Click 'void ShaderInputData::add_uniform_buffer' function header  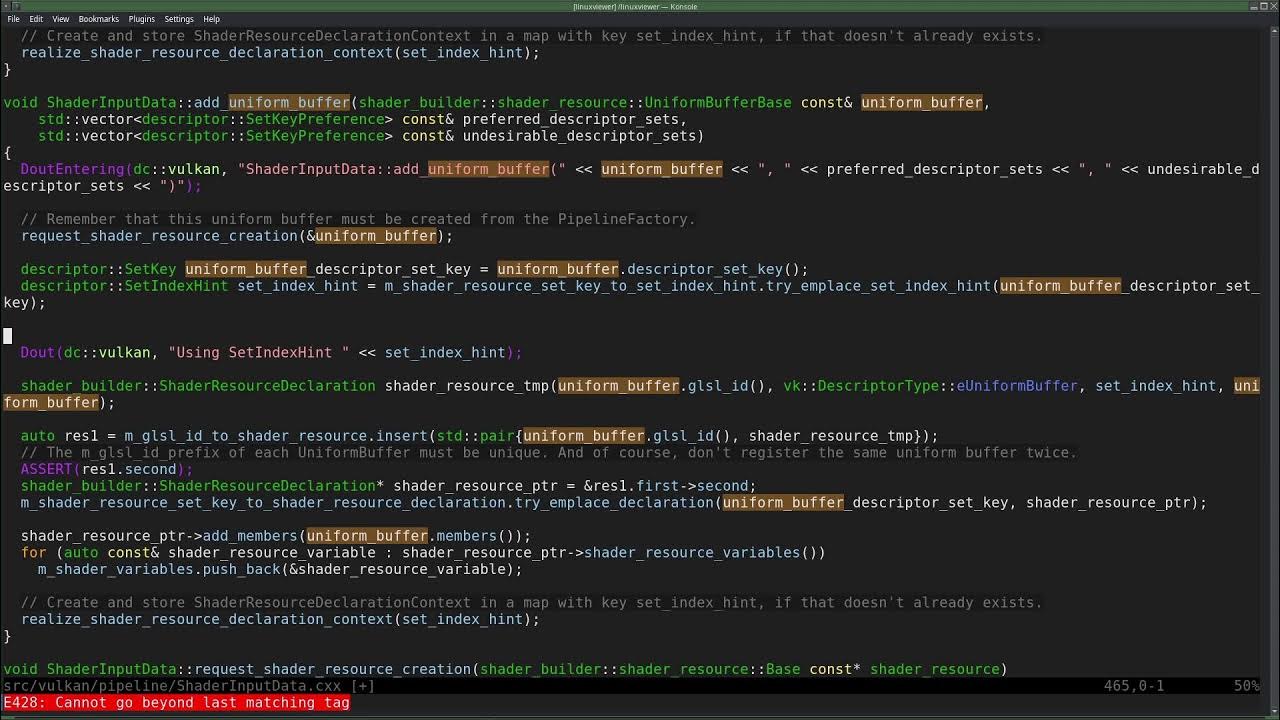496,102
